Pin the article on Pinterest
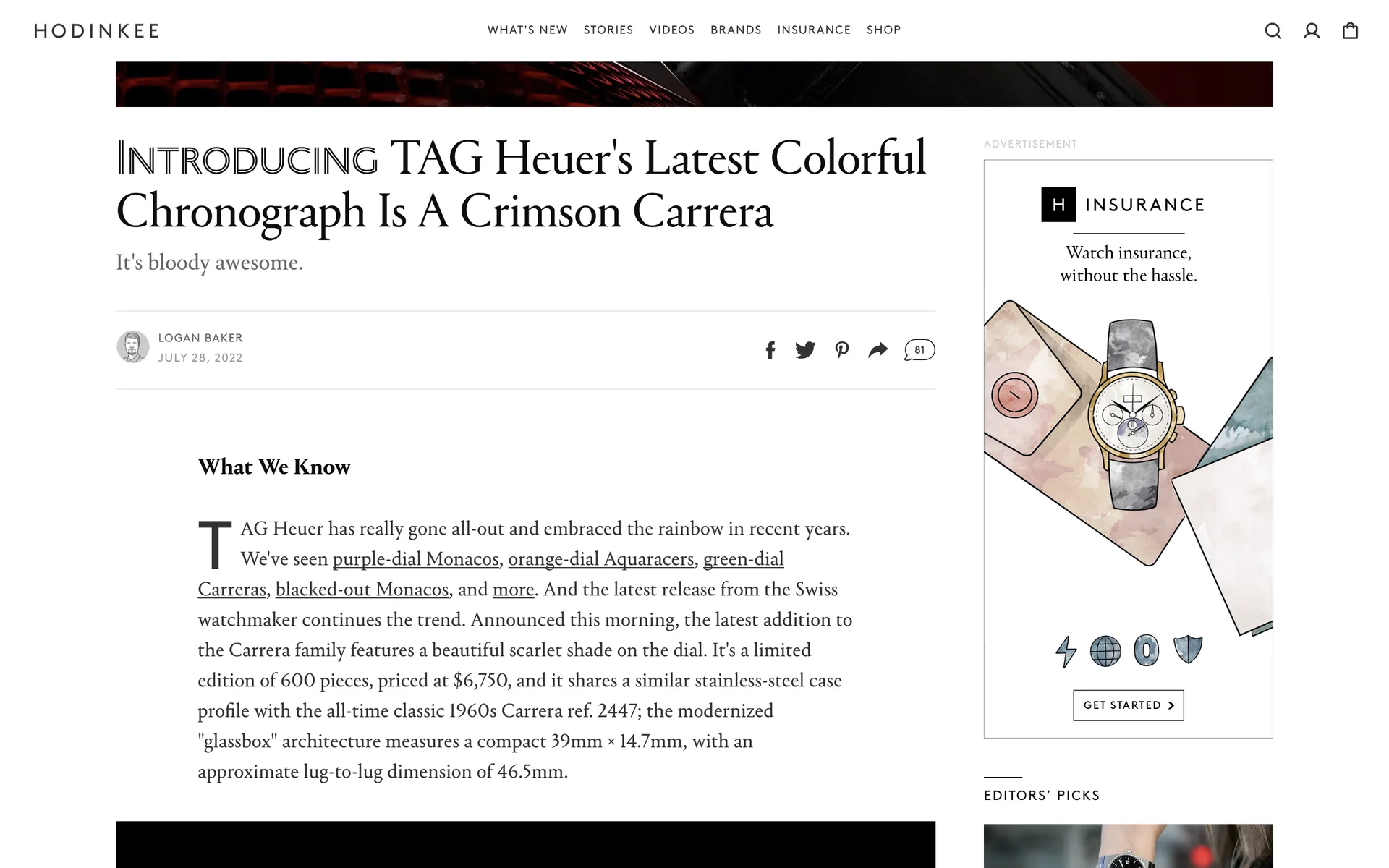This screenshot has width=1389, height=868. pos(841,350)
